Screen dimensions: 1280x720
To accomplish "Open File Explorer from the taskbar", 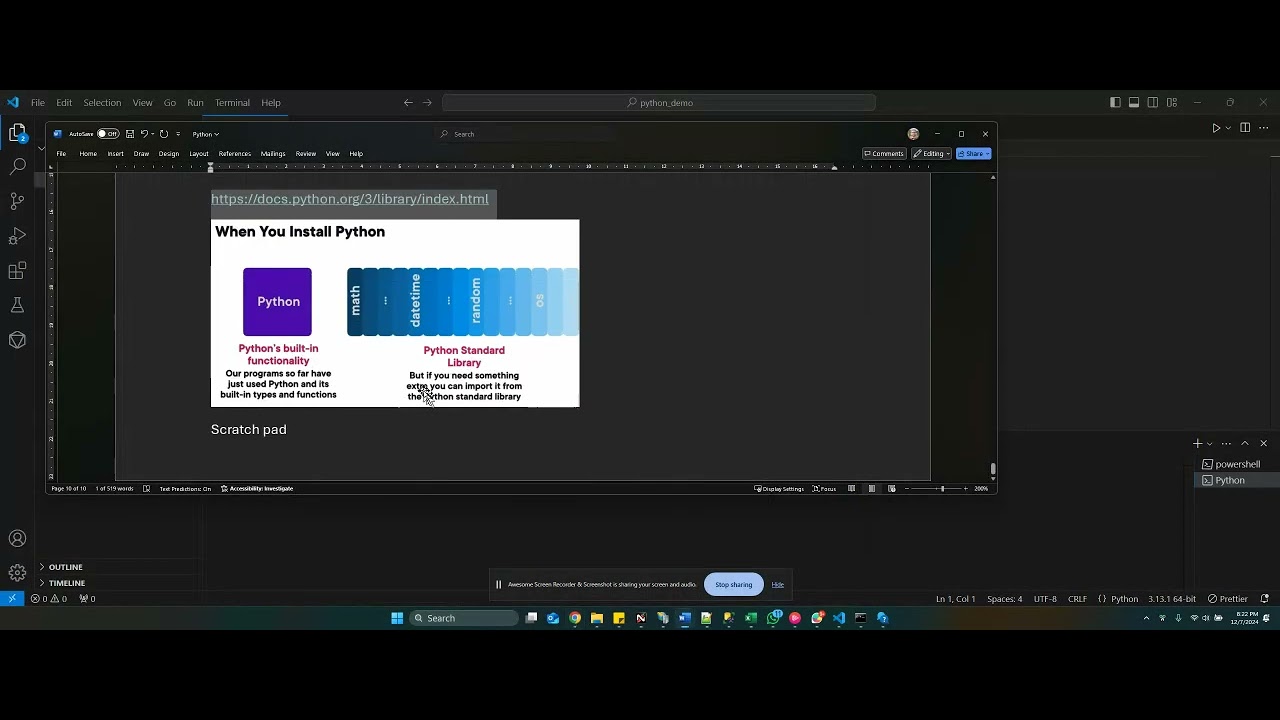I will click(x=597, y=618).
